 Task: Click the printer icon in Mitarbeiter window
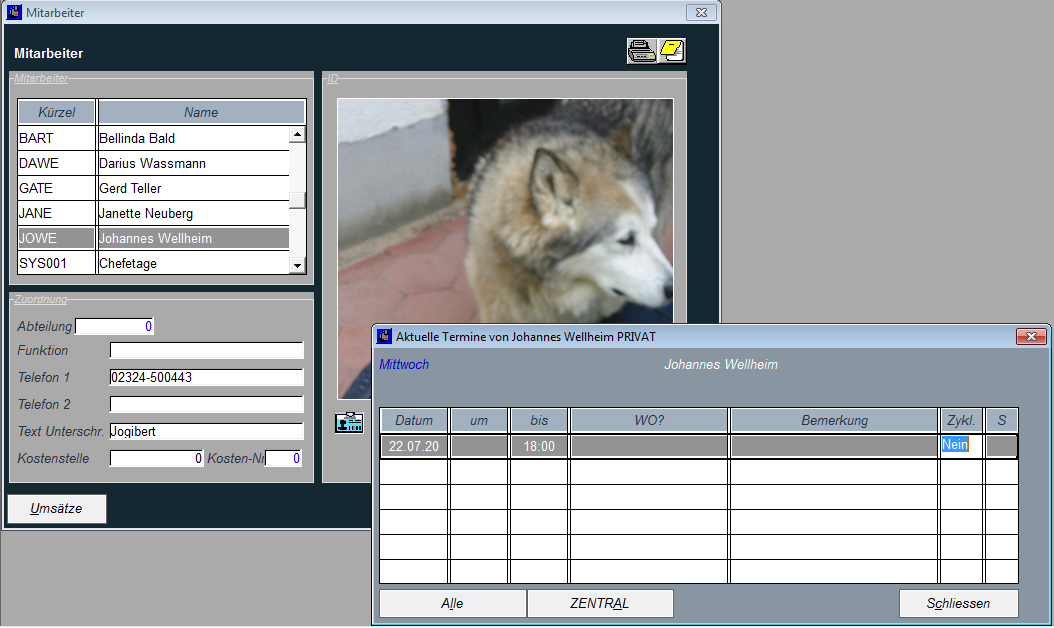[642, 51]
